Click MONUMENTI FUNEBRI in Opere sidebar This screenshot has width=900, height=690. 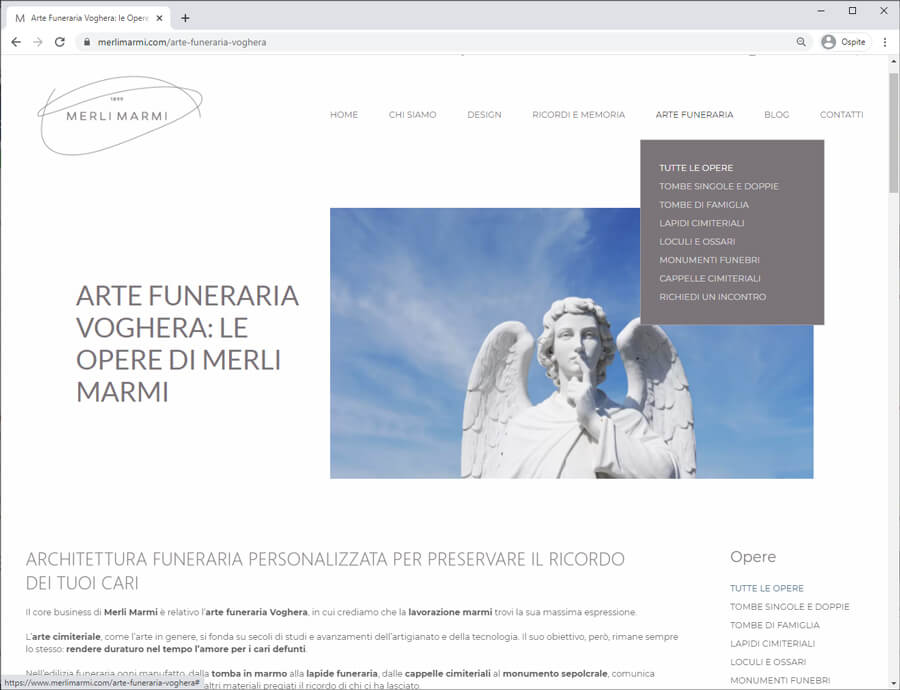pos(779,680)
